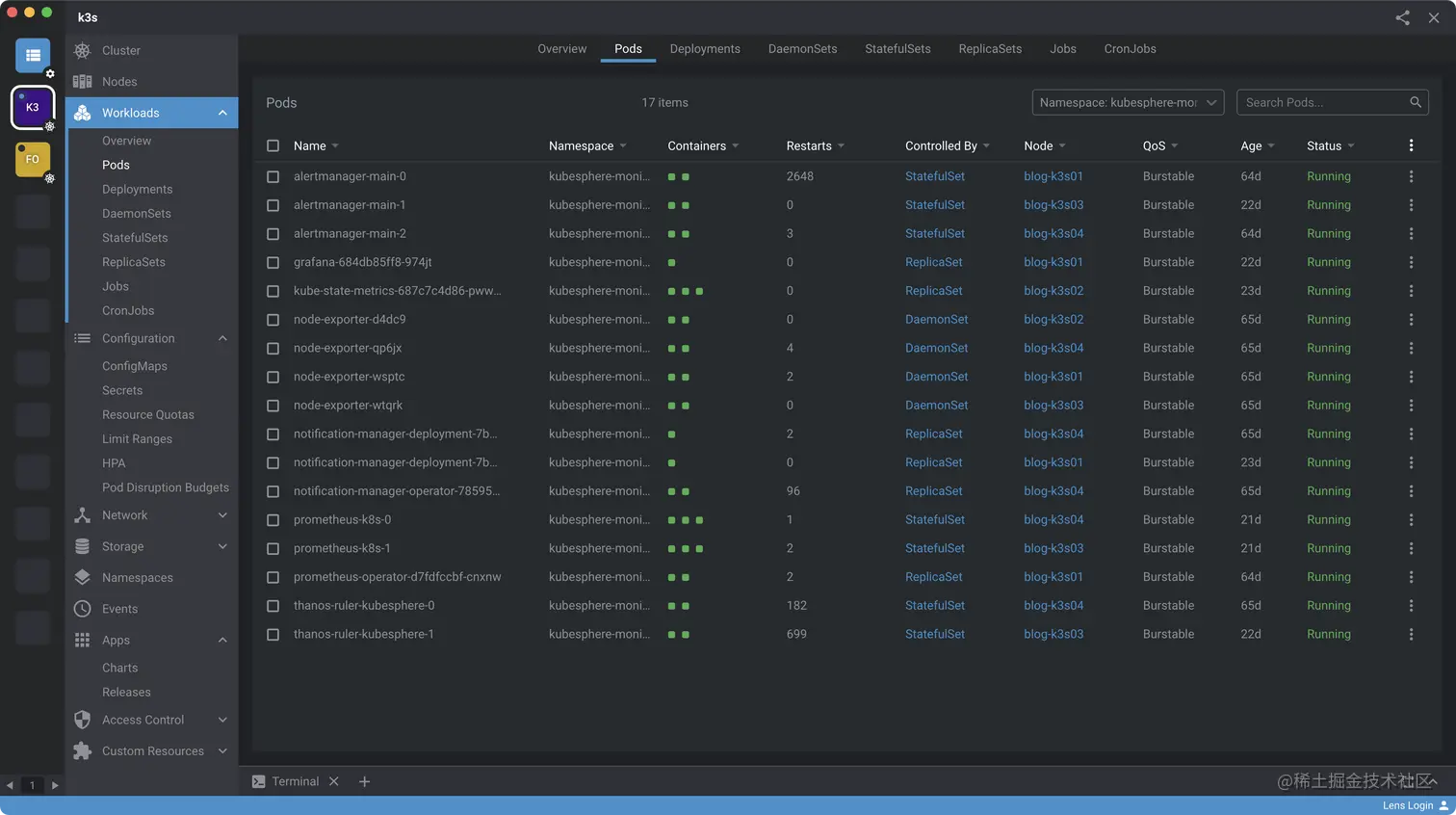This screenshot has height=815, width=1456.
Task: Open actions menu for grafana-684db85ff8-974jt row
Action: [1411, 262]
